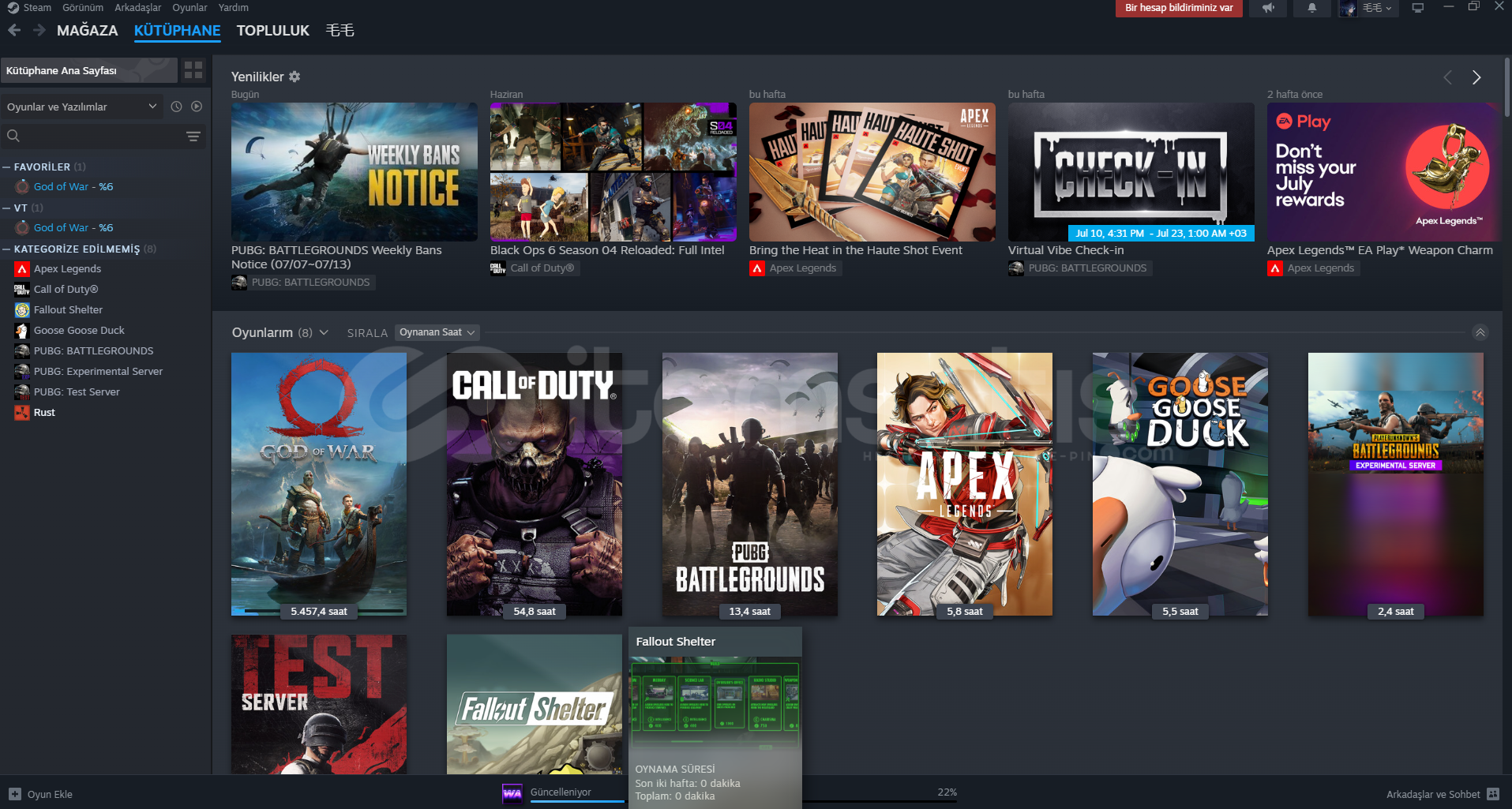Switch to Big Picture mode monitor icon

1418,8
